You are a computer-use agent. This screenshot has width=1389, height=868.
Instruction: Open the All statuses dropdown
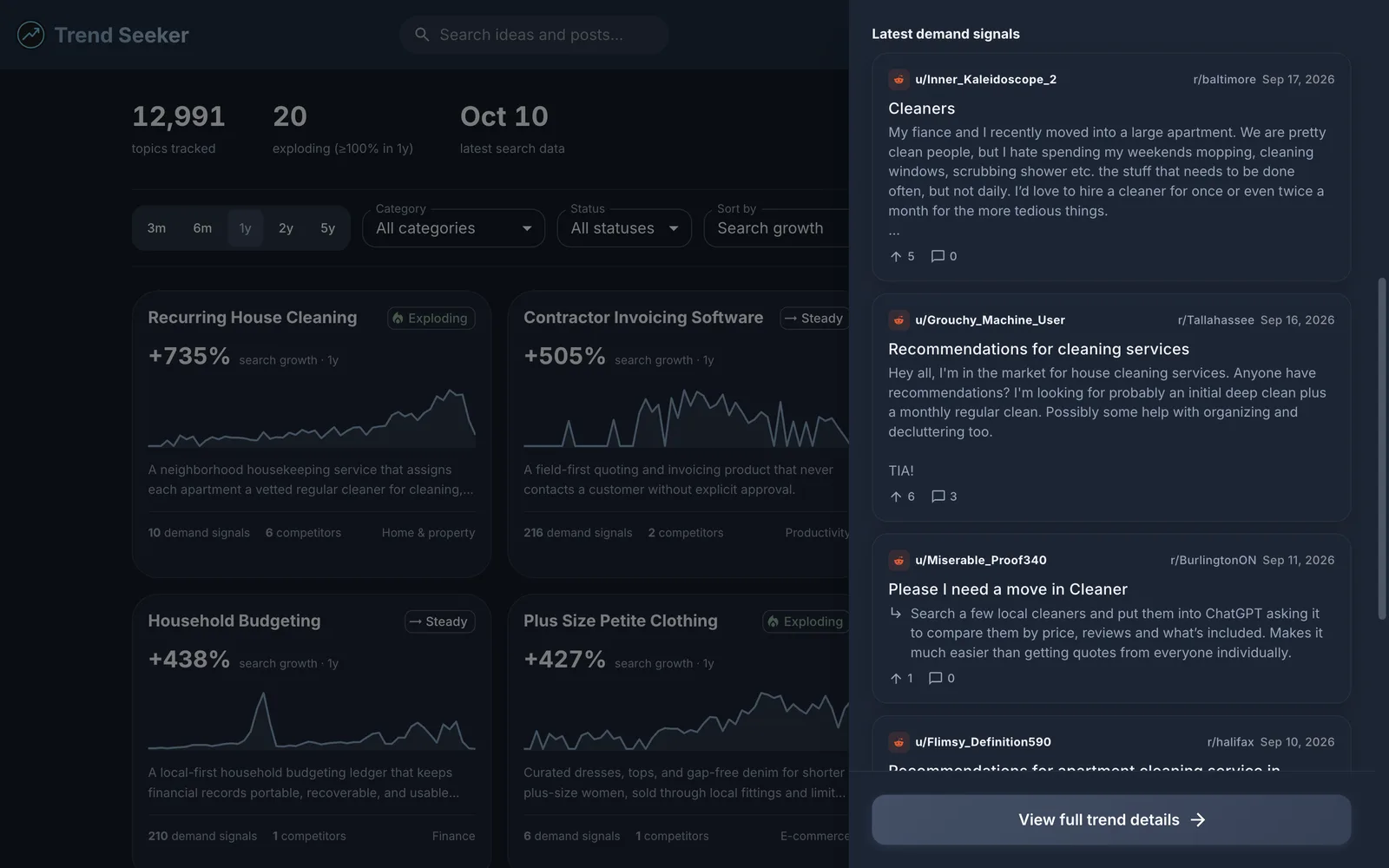tap(624, 228)
